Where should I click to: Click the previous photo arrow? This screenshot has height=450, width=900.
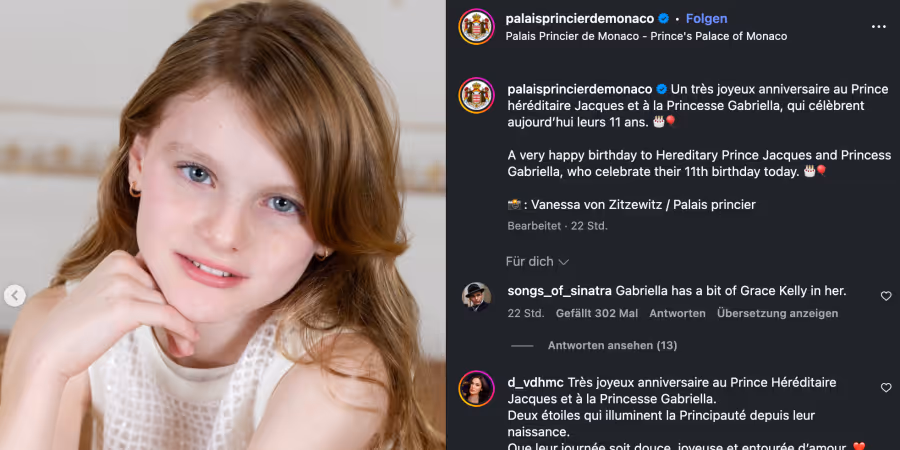14,295
